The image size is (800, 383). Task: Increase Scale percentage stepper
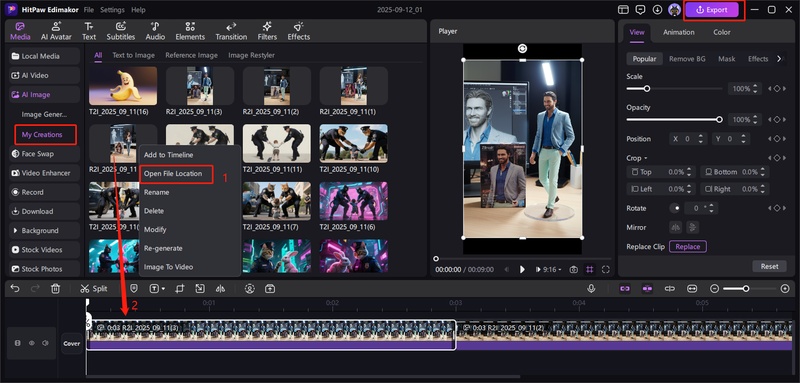(x=756, y=86)
